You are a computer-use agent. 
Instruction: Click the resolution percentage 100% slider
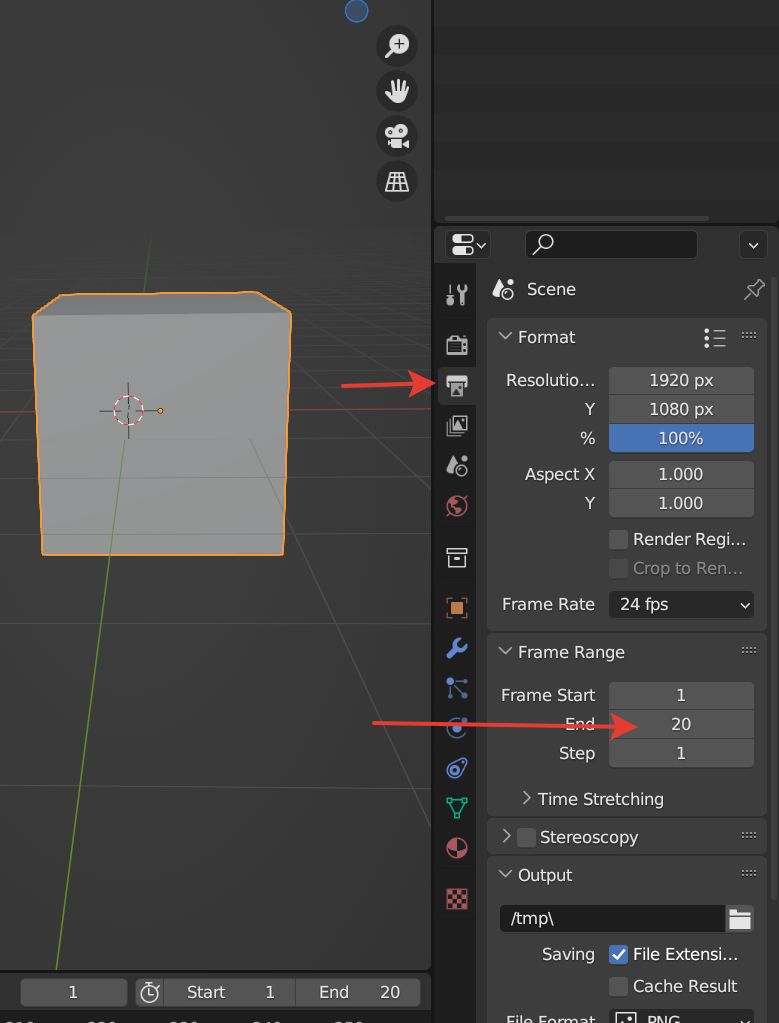pyautogui.click(x=681, y=438)
